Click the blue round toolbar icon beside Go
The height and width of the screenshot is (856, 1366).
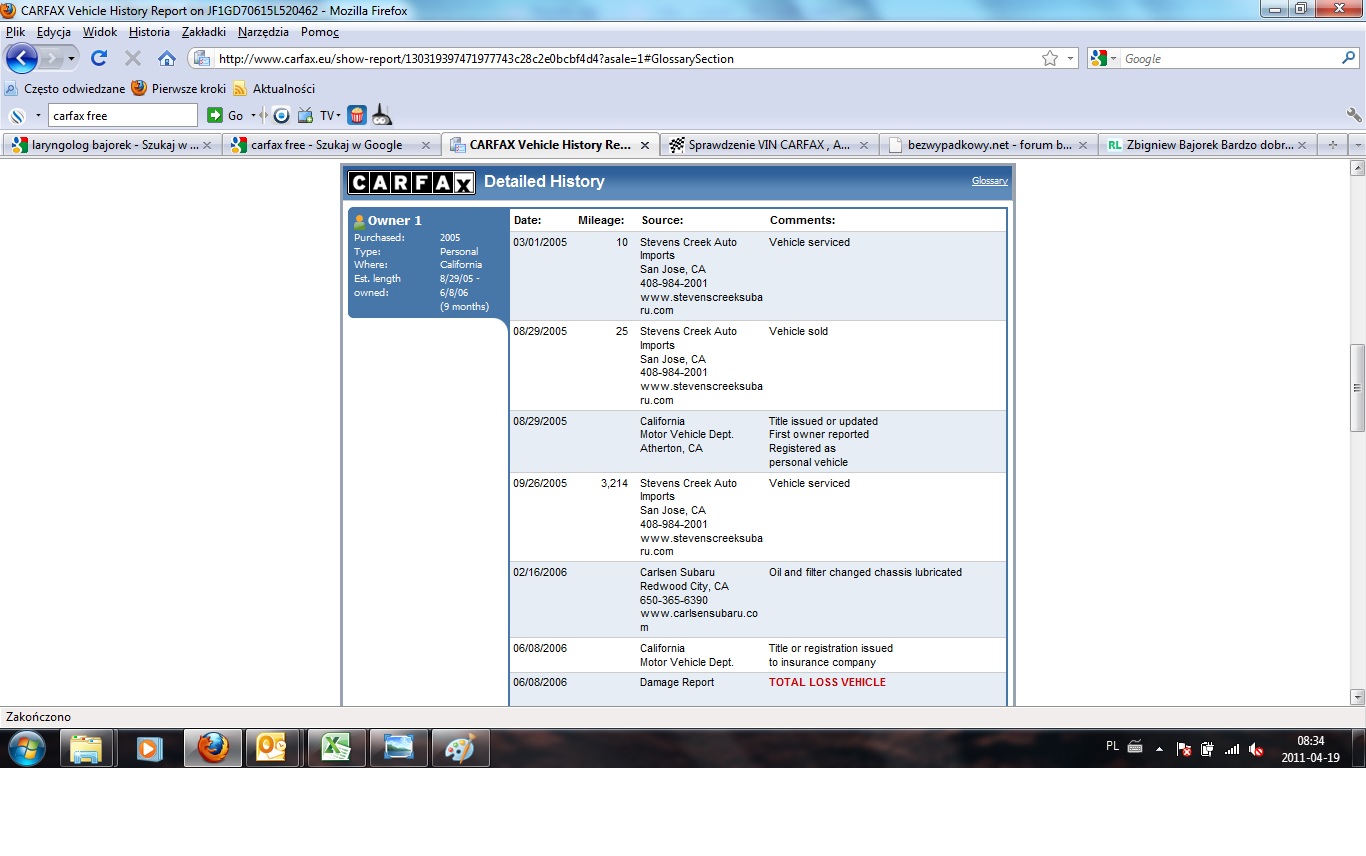(x=282, y=115)
